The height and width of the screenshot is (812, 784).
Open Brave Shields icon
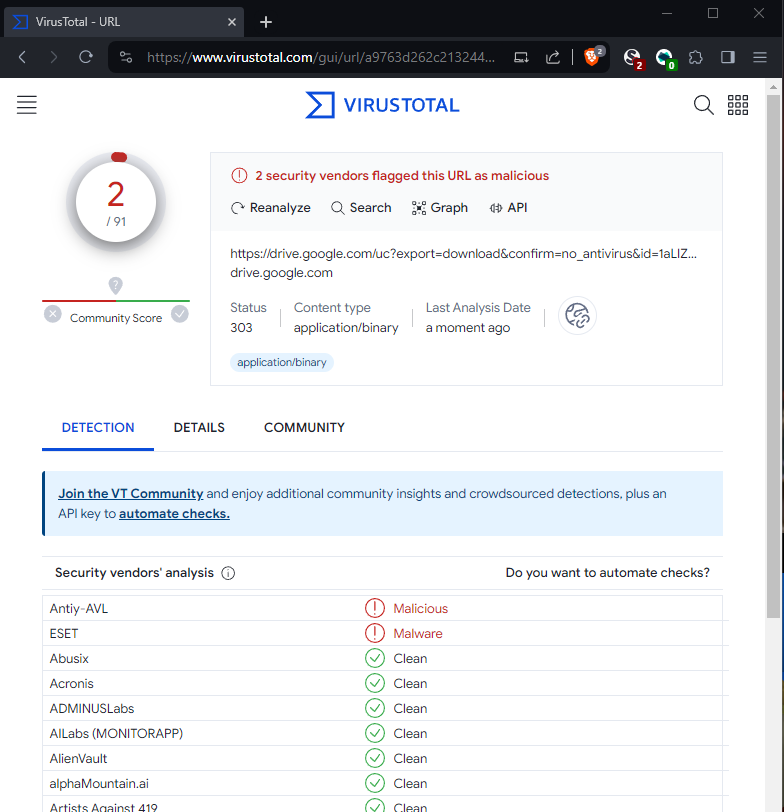593,56
